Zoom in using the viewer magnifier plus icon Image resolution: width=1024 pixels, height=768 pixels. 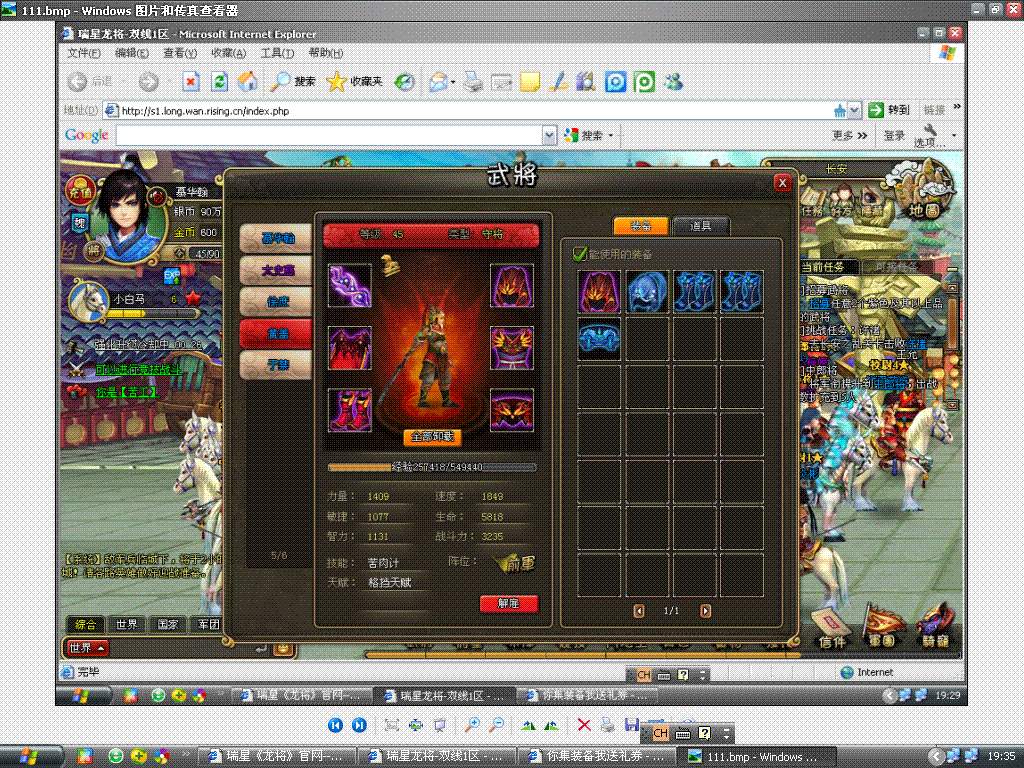point(472,725)
